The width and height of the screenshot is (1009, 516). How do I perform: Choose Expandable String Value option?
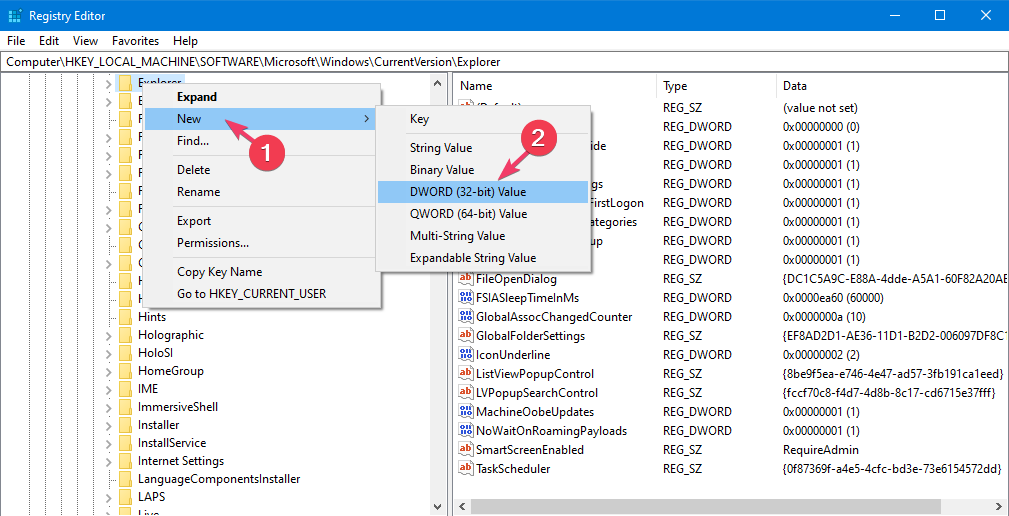click(483, 257)
